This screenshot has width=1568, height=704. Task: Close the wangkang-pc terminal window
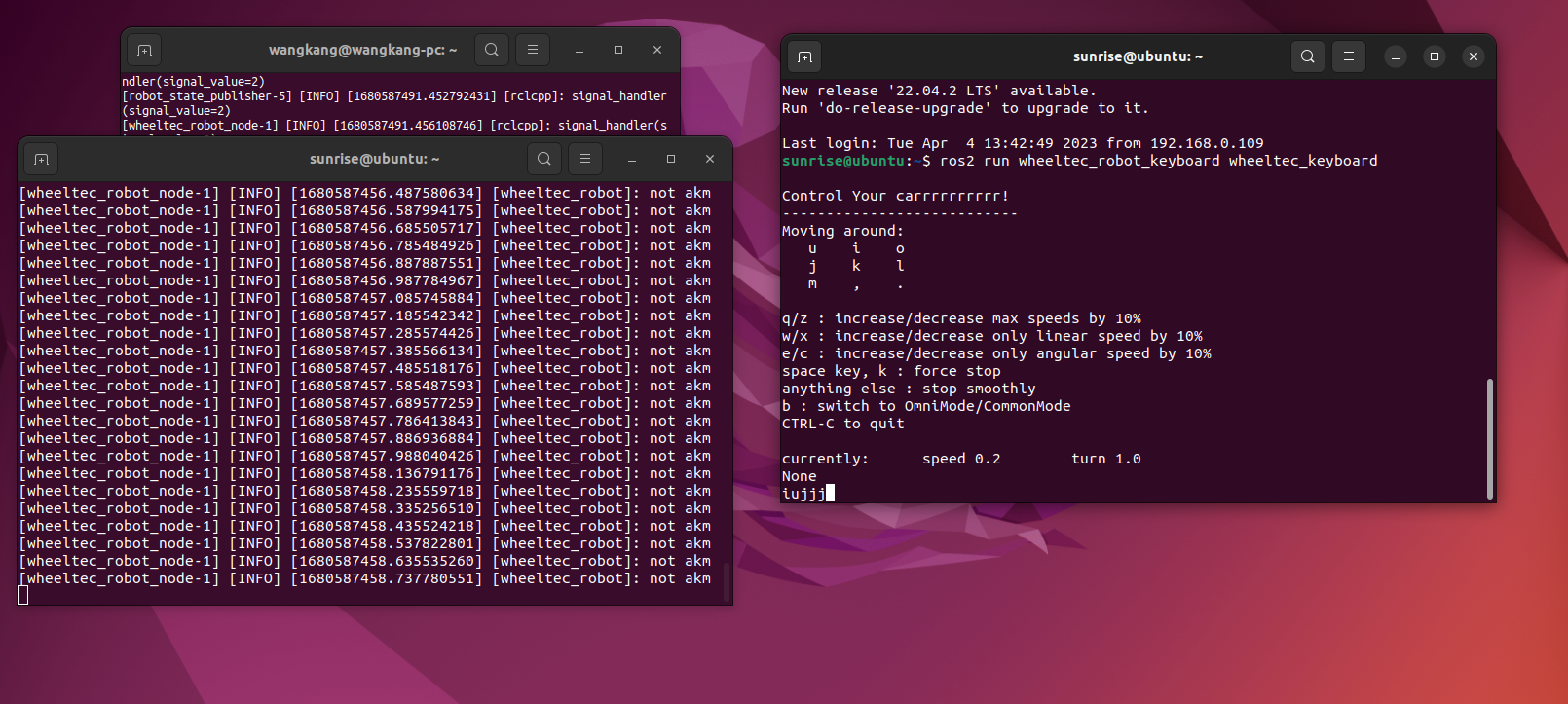657,50
